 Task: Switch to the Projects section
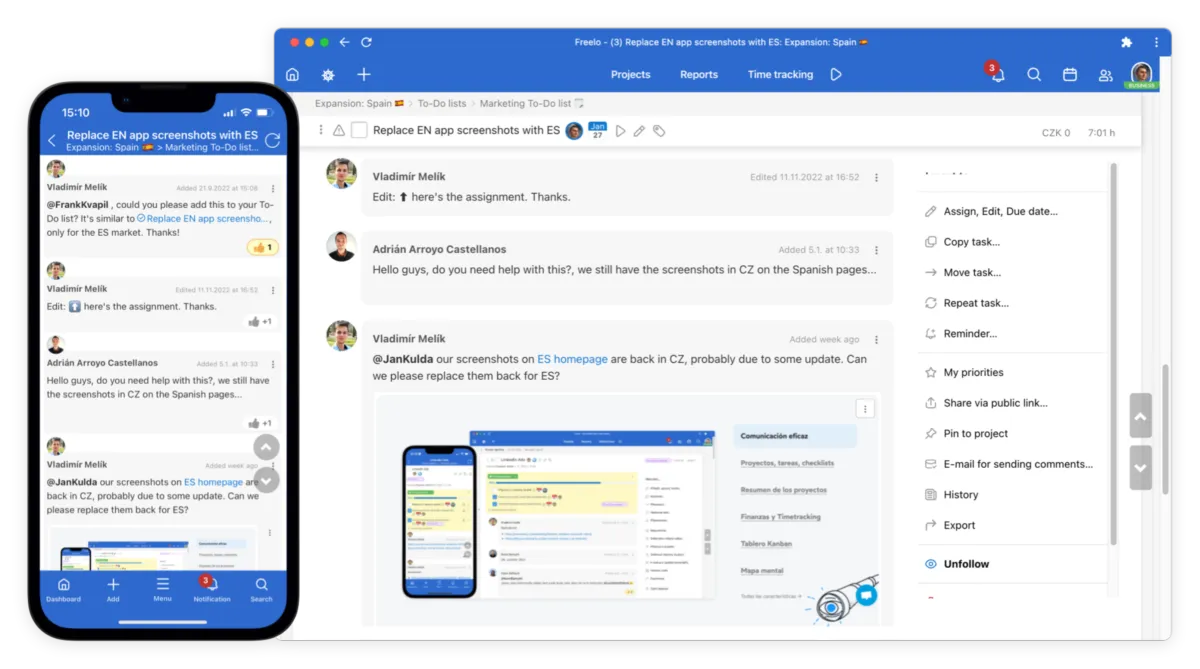pos(630,74)
